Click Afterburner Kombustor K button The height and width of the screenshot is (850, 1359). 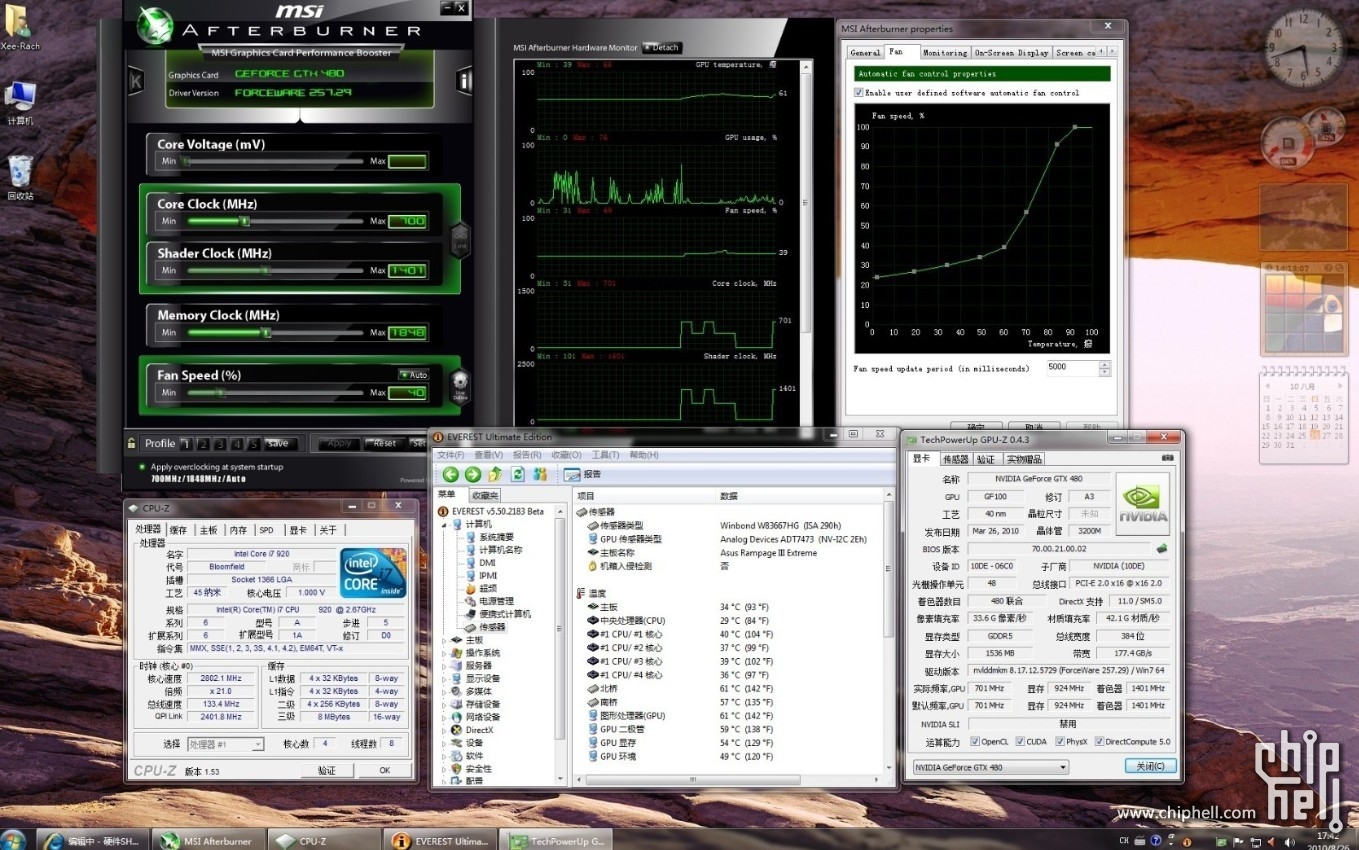tap(136, 81)
